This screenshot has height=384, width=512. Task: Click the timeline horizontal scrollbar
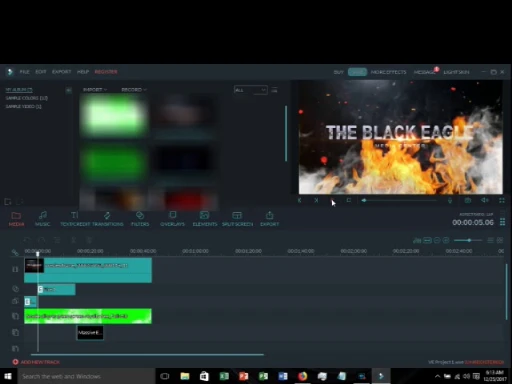[x=147, y=355]
